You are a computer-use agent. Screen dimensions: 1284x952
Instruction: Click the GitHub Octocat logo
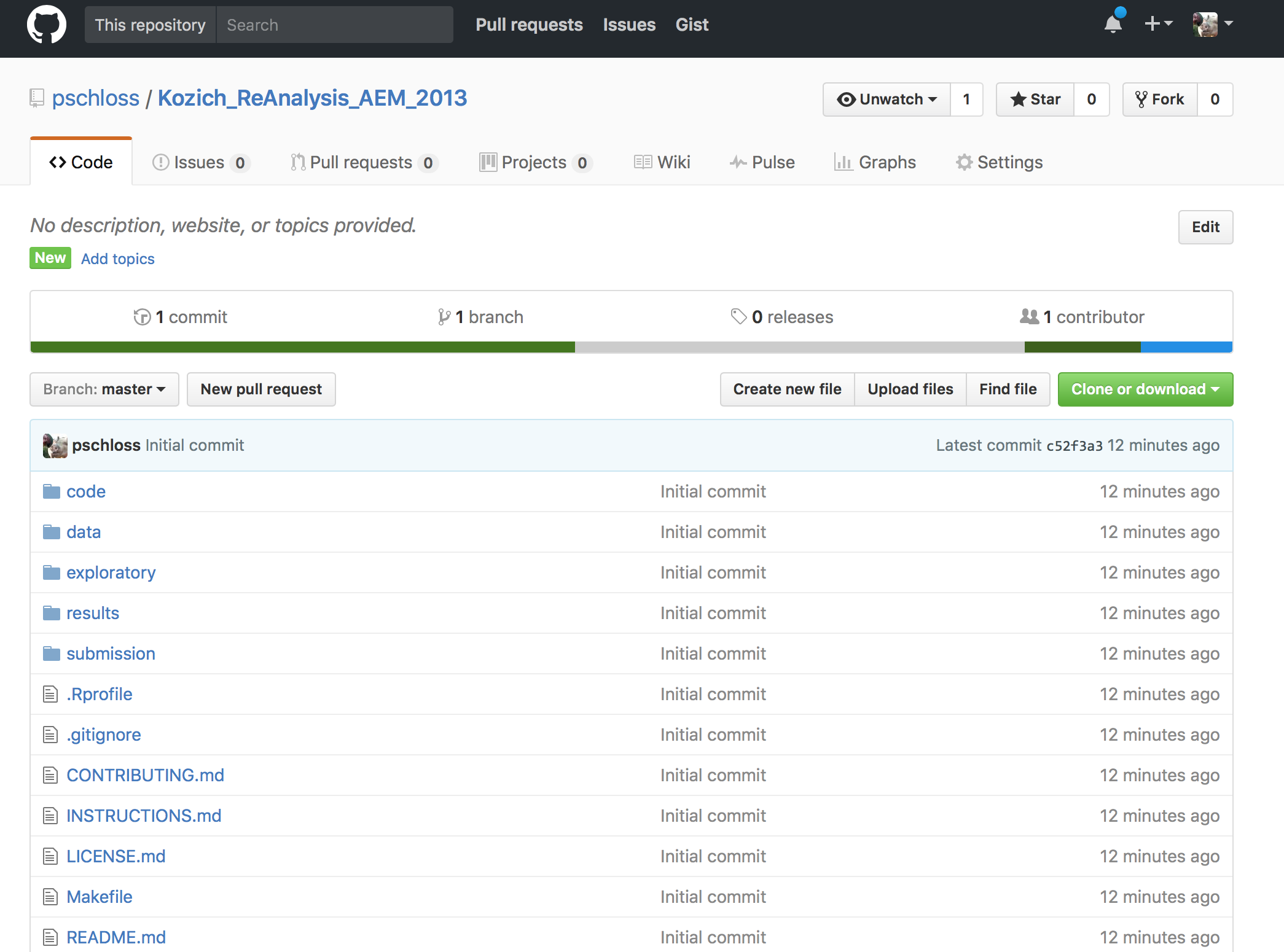pyautogui.click(x=47, y=25)
